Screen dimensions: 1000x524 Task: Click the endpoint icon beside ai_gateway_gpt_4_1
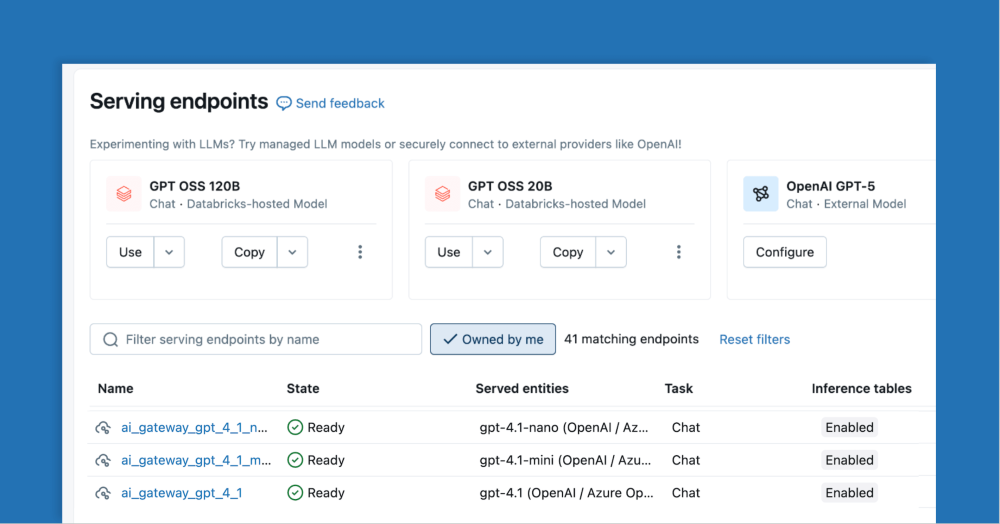[103, 493]
